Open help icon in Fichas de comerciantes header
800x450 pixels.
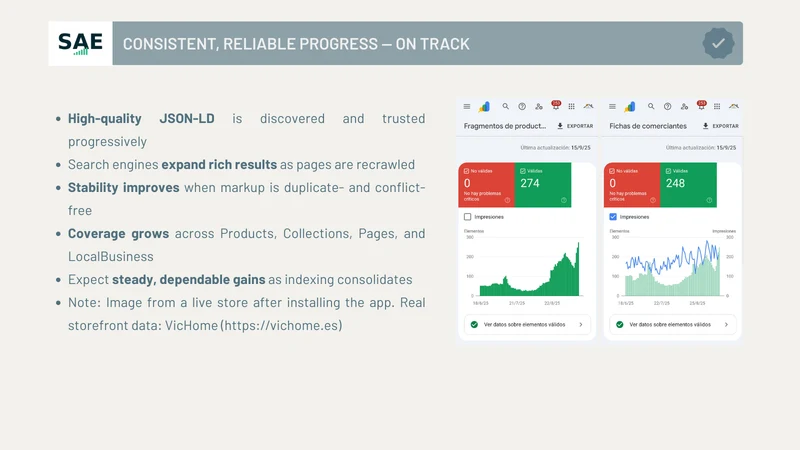coord(667,107)
